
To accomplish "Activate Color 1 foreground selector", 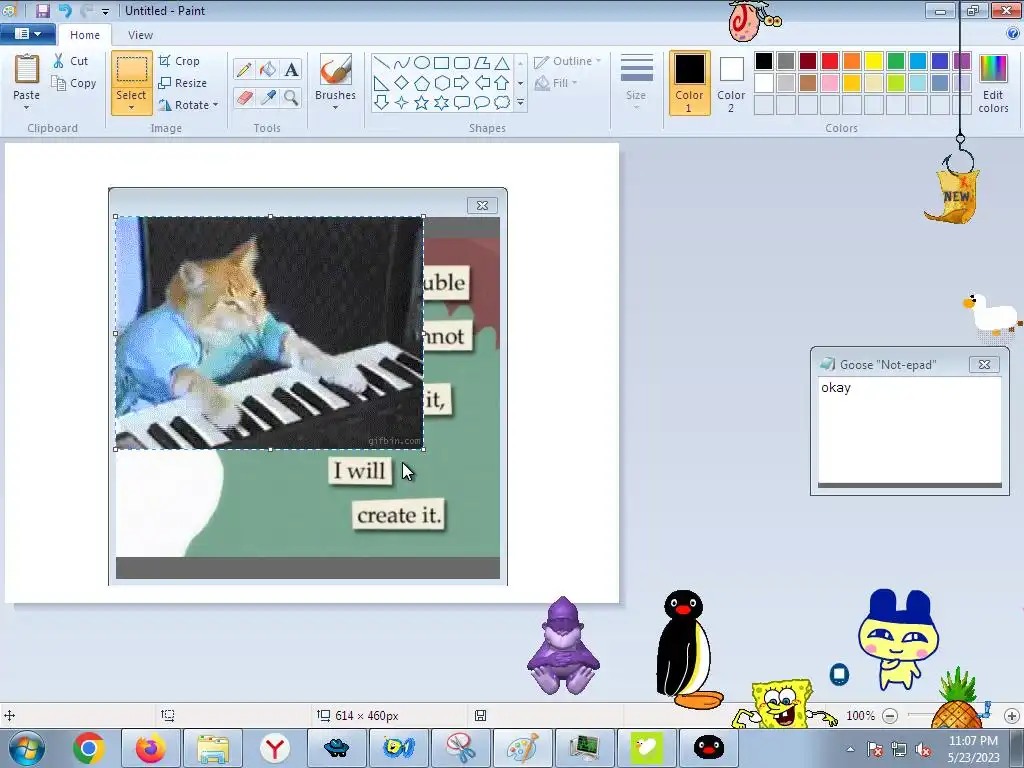I will [x=689, y=83].
